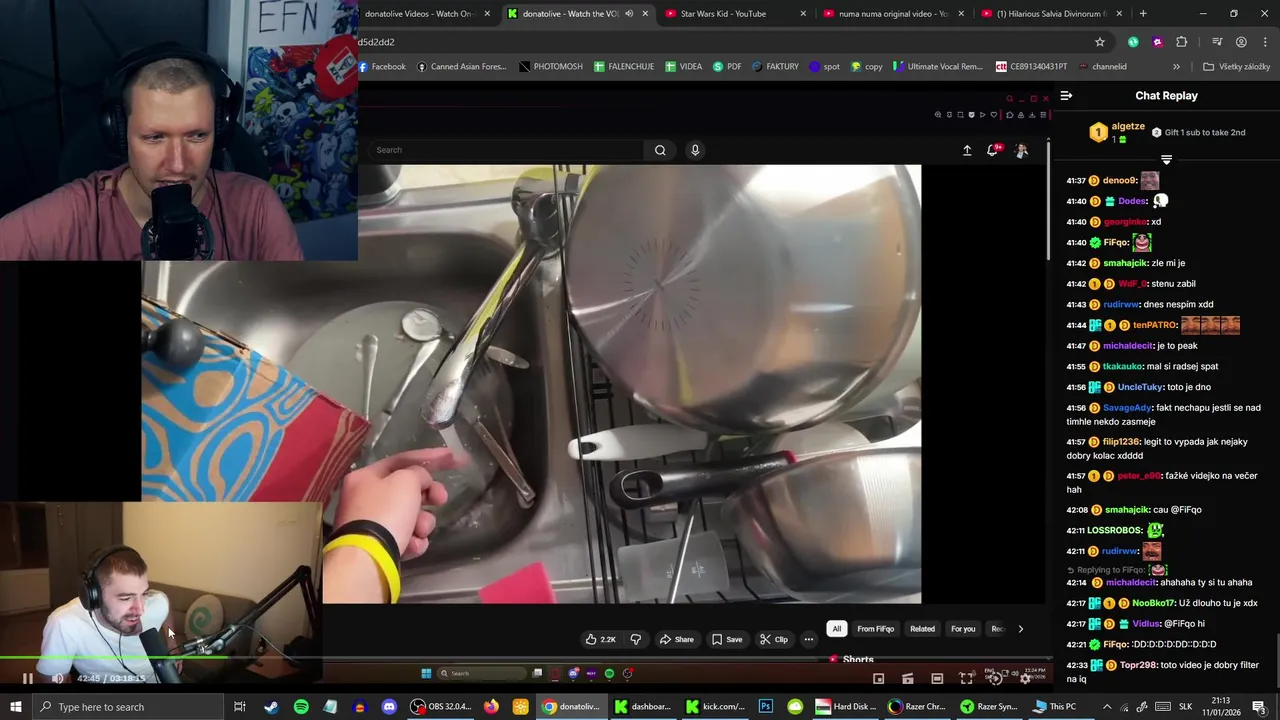The image size is (1280, 720).
Task: Open the Chrome three-dot menu
Action: pos(1264,42)
